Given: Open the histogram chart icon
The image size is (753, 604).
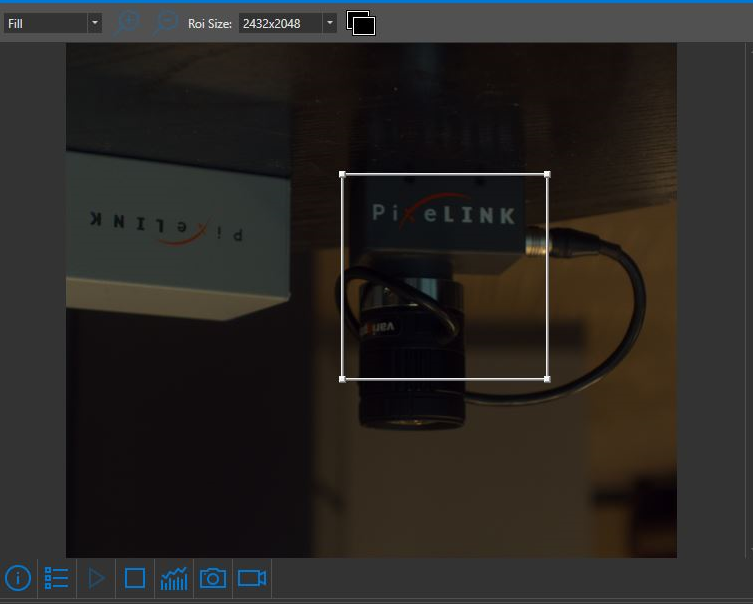Looking at the screenshot, I should pyautogui.click(x=174, y=578).
